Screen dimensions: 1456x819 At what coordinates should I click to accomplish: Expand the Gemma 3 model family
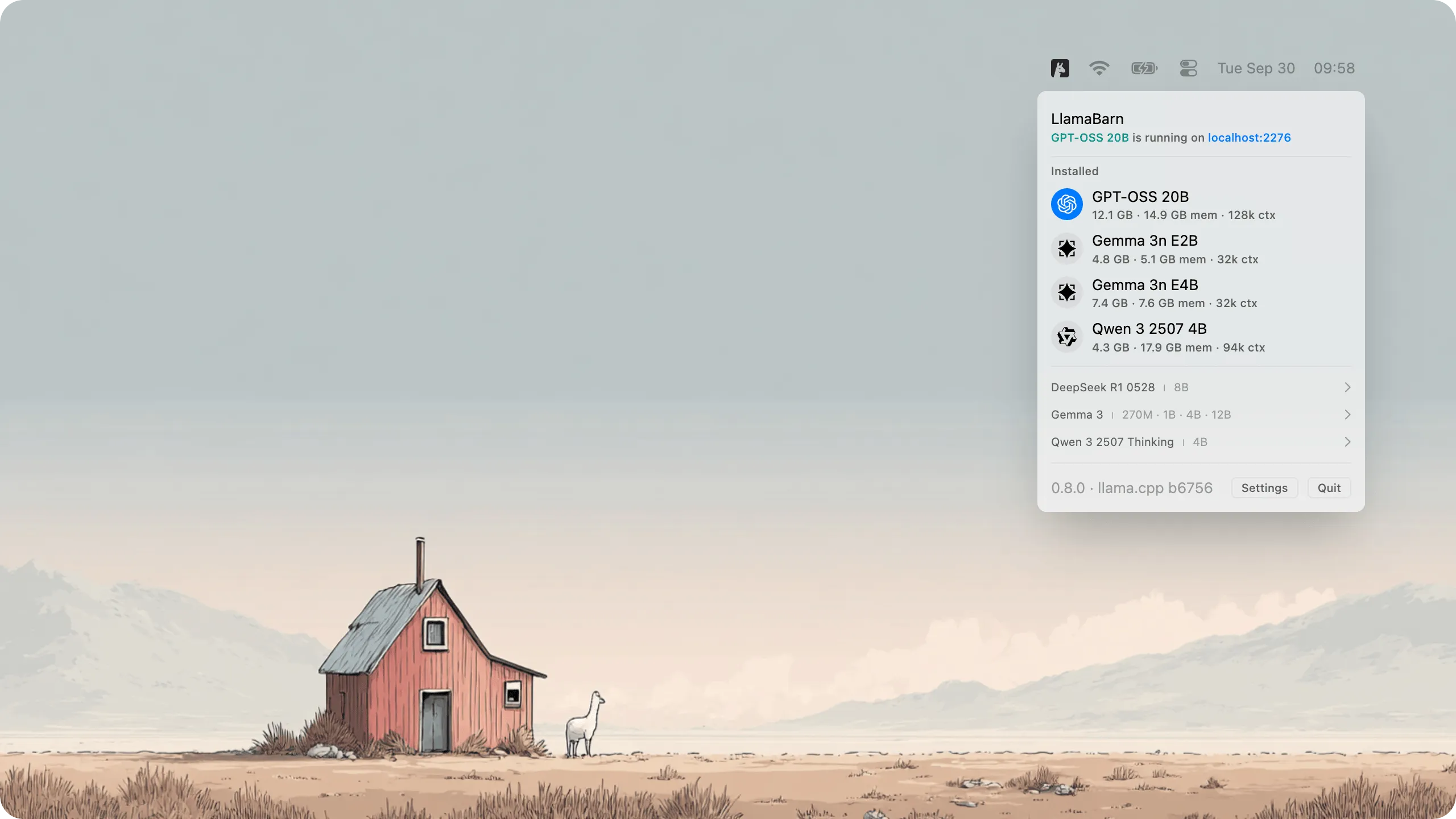pyautogui.click(x=1200, y=415)
